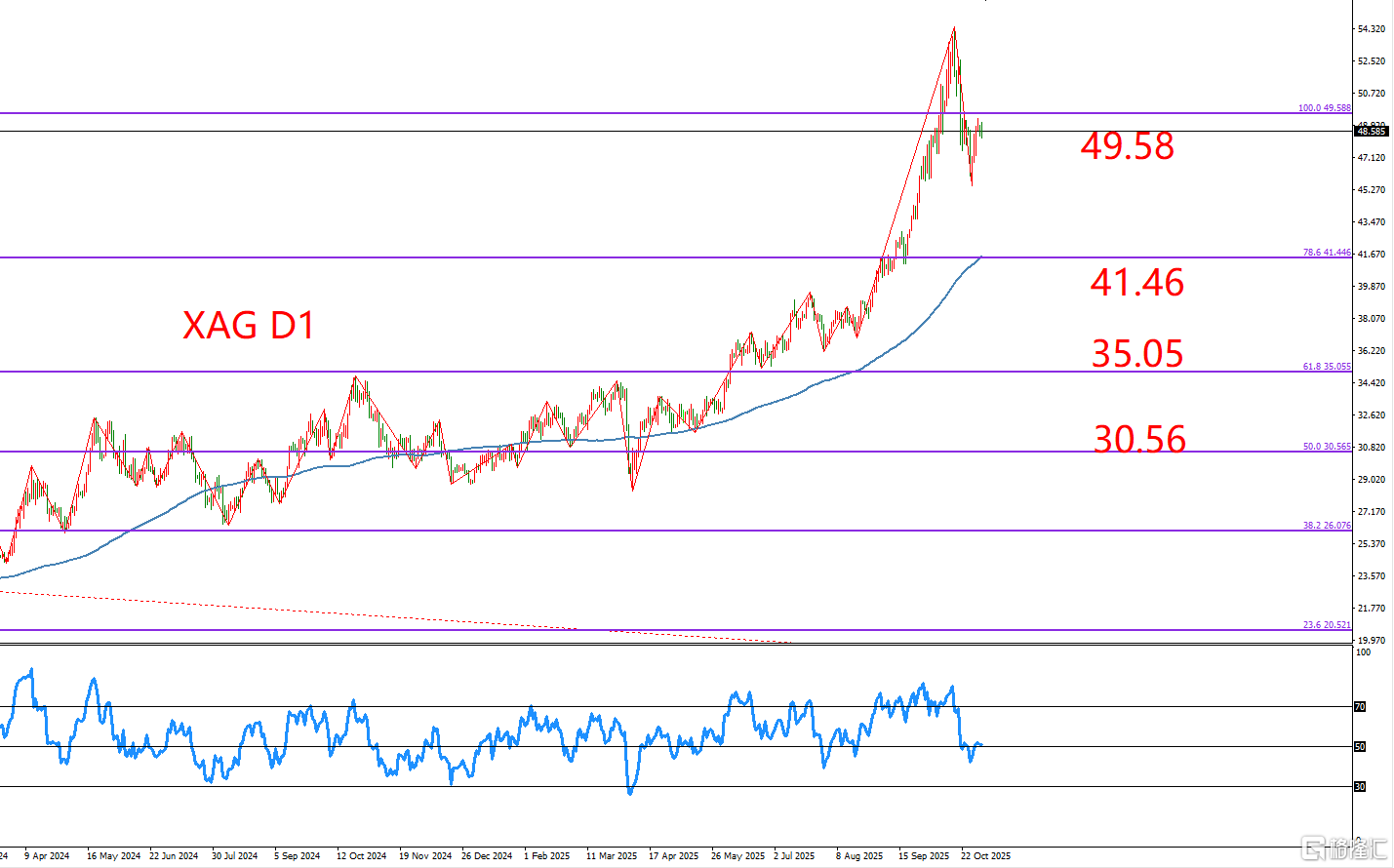Viewport: 1394px width, 868px height.
Task: Click the 61.8 35.055 Fibonacci label
Action: [x=1327, y=367]
